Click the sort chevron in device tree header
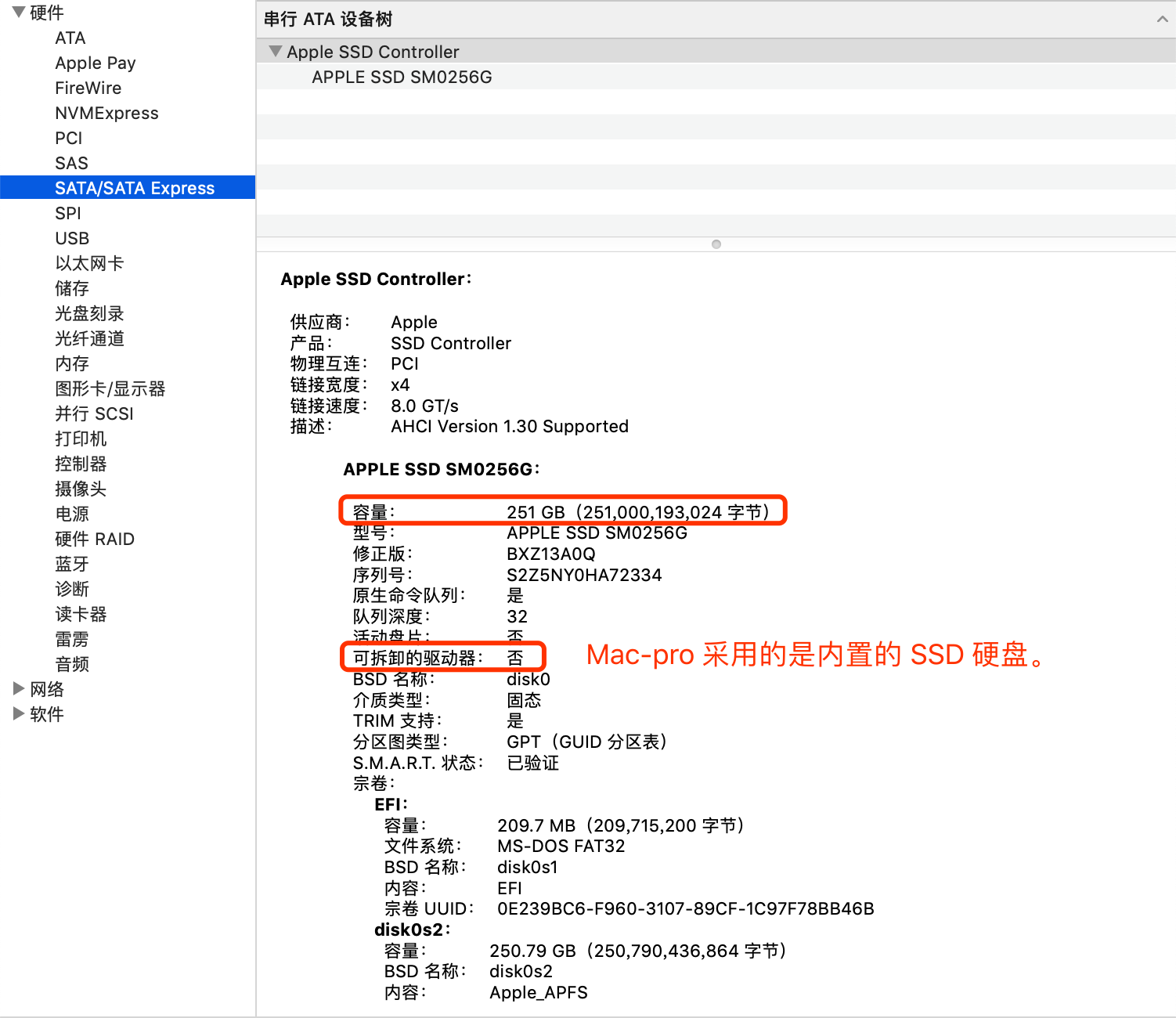 click(x=1162, y=19)
